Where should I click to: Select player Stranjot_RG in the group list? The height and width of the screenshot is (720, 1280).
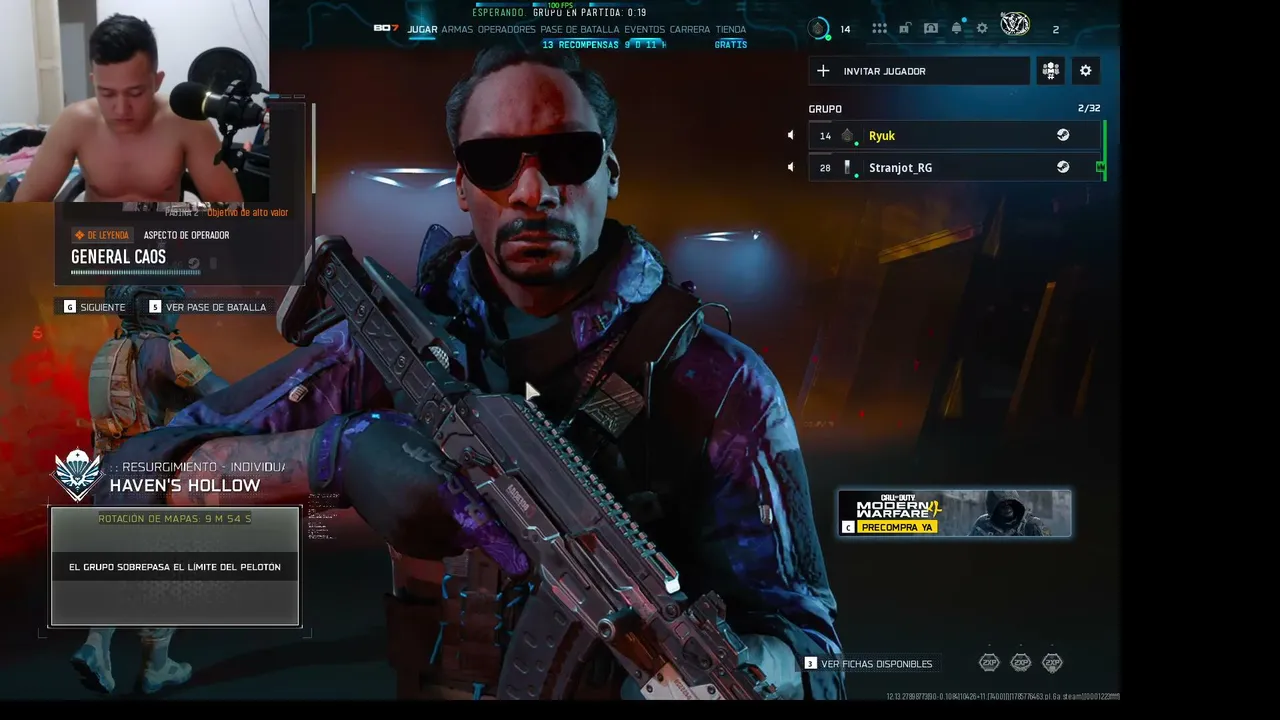[x=955, y=167]
